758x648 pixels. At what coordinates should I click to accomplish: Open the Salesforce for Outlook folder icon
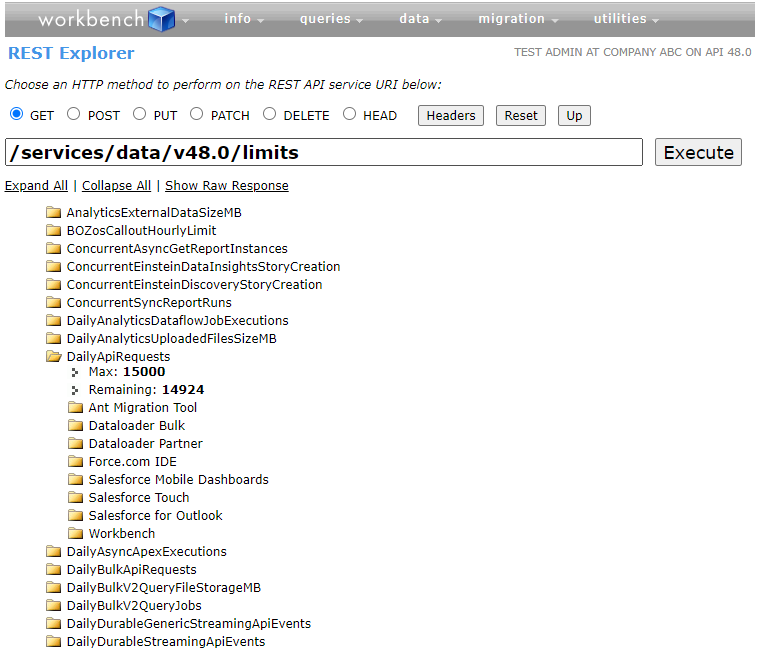click(75, 515)
